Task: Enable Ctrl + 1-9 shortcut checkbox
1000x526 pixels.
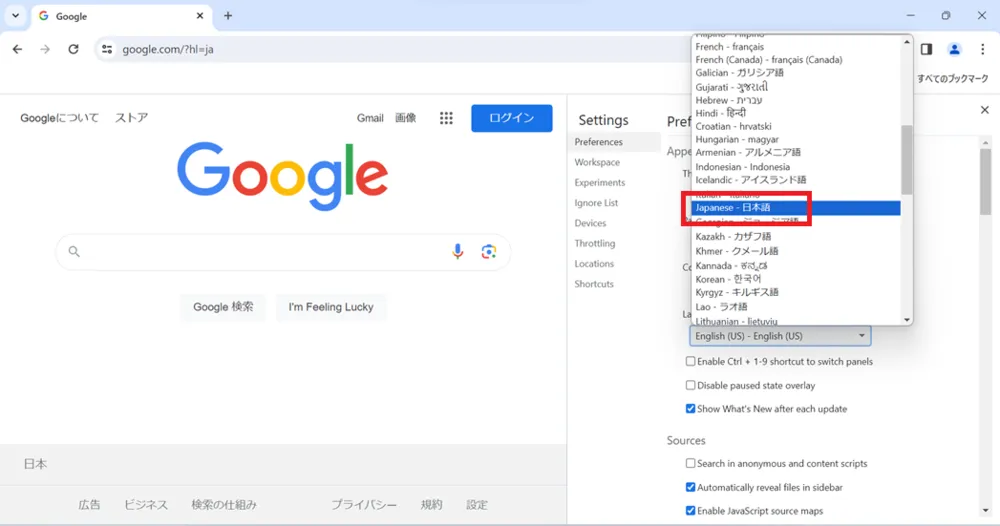Action: (690, 362)
